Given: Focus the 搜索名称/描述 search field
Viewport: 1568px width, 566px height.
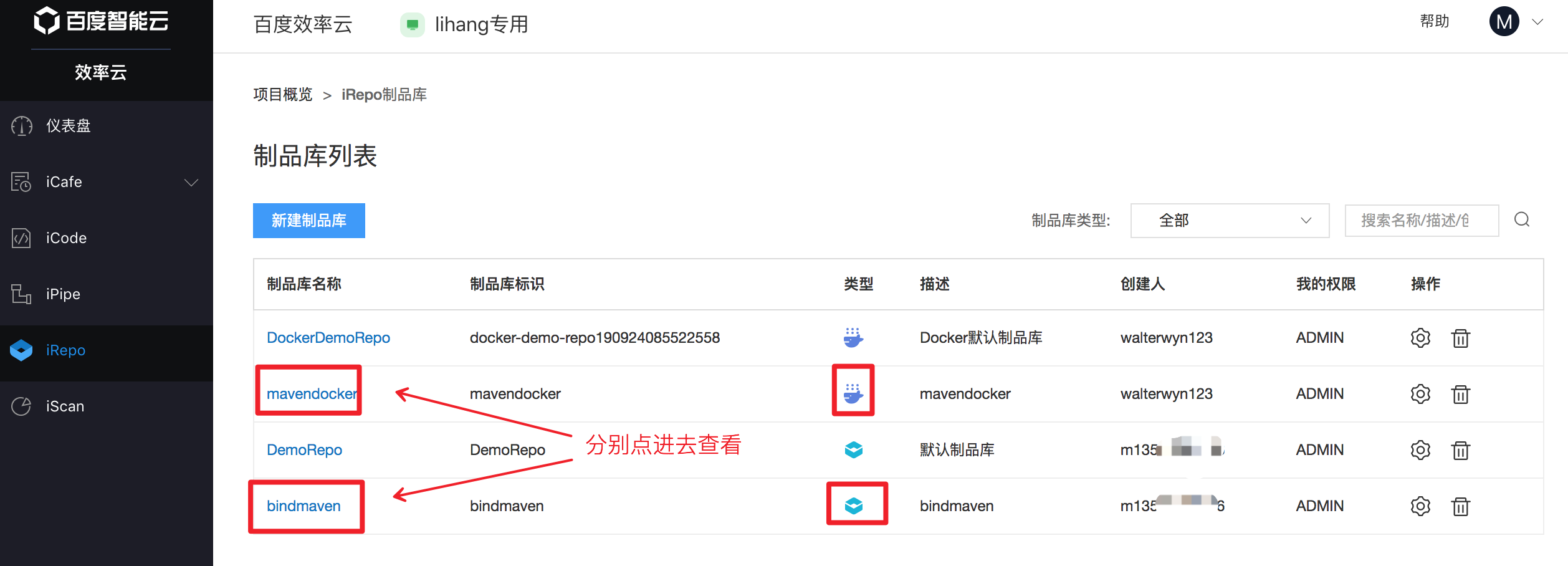Looking at the screenshot, I should pyautogui.click(x=1422, y=221).
